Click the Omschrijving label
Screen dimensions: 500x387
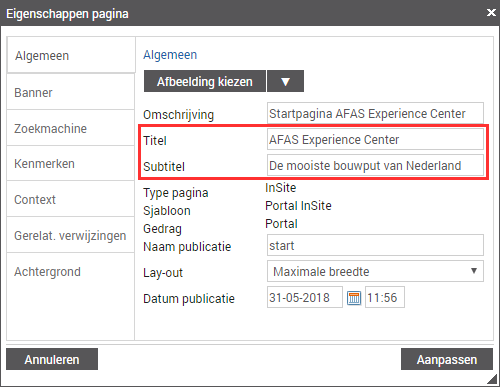[x=178, y=115]
